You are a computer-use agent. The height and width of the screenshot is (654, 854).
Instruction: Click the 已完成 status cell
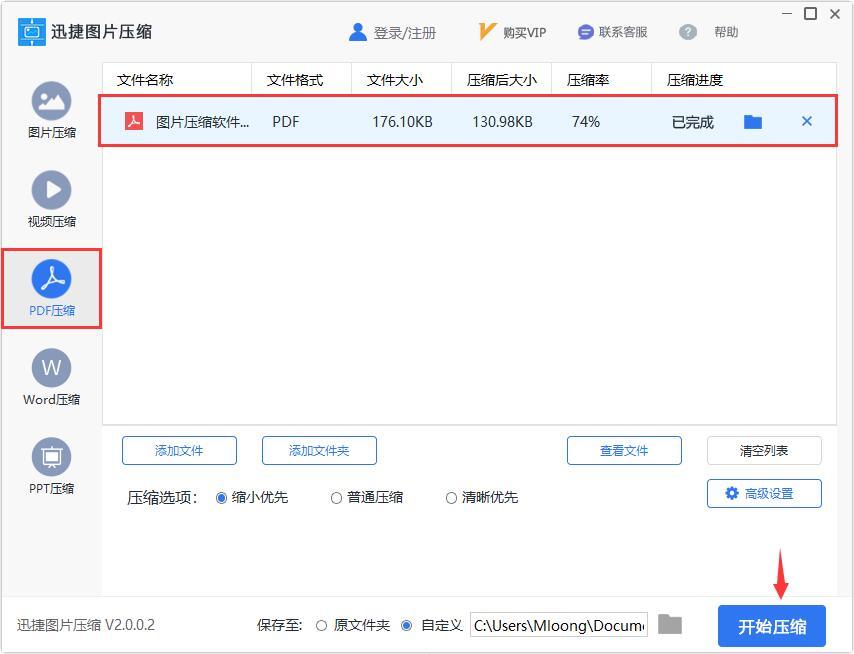coord(692,122)
